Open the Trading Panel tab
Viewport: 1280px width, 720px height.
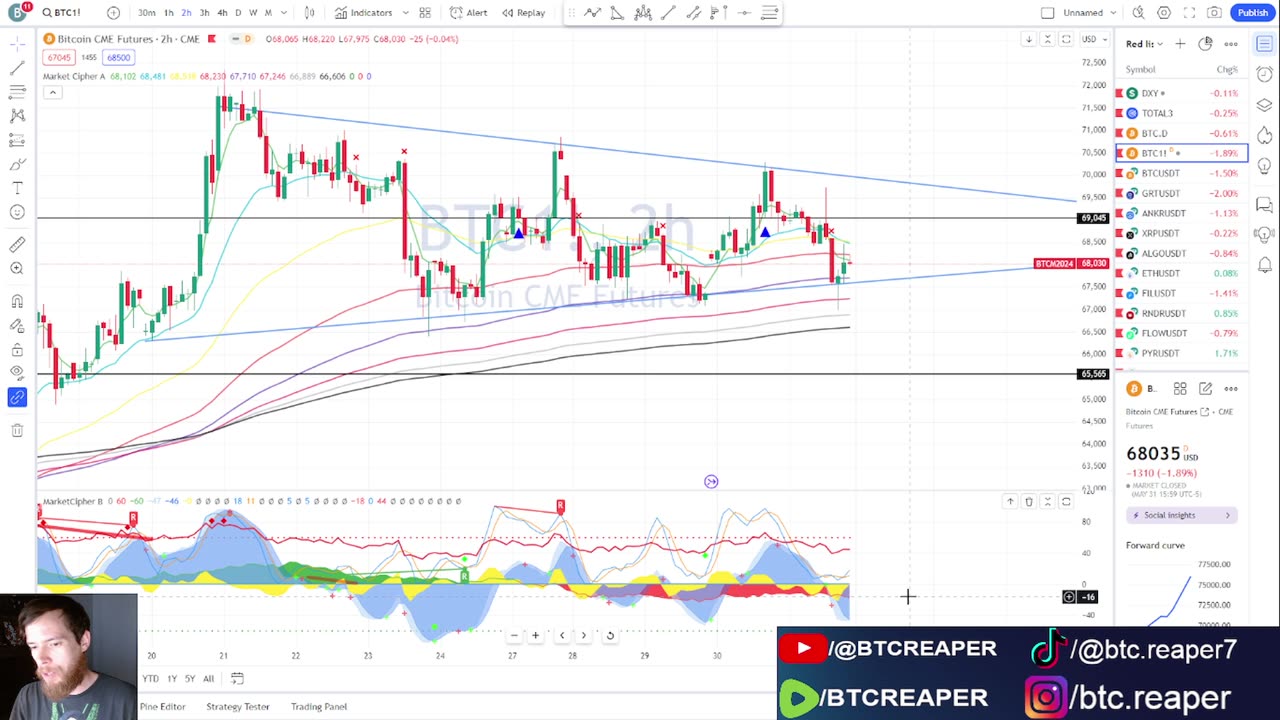319,707
